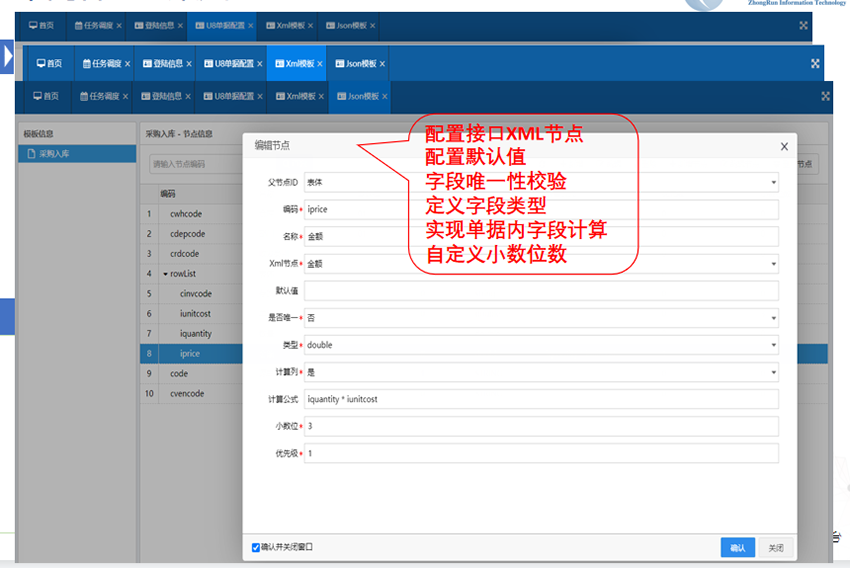Click the 优先级 input field
Image resolution: width=850 pixels, height=568 pixels.
tap(541, 454)
